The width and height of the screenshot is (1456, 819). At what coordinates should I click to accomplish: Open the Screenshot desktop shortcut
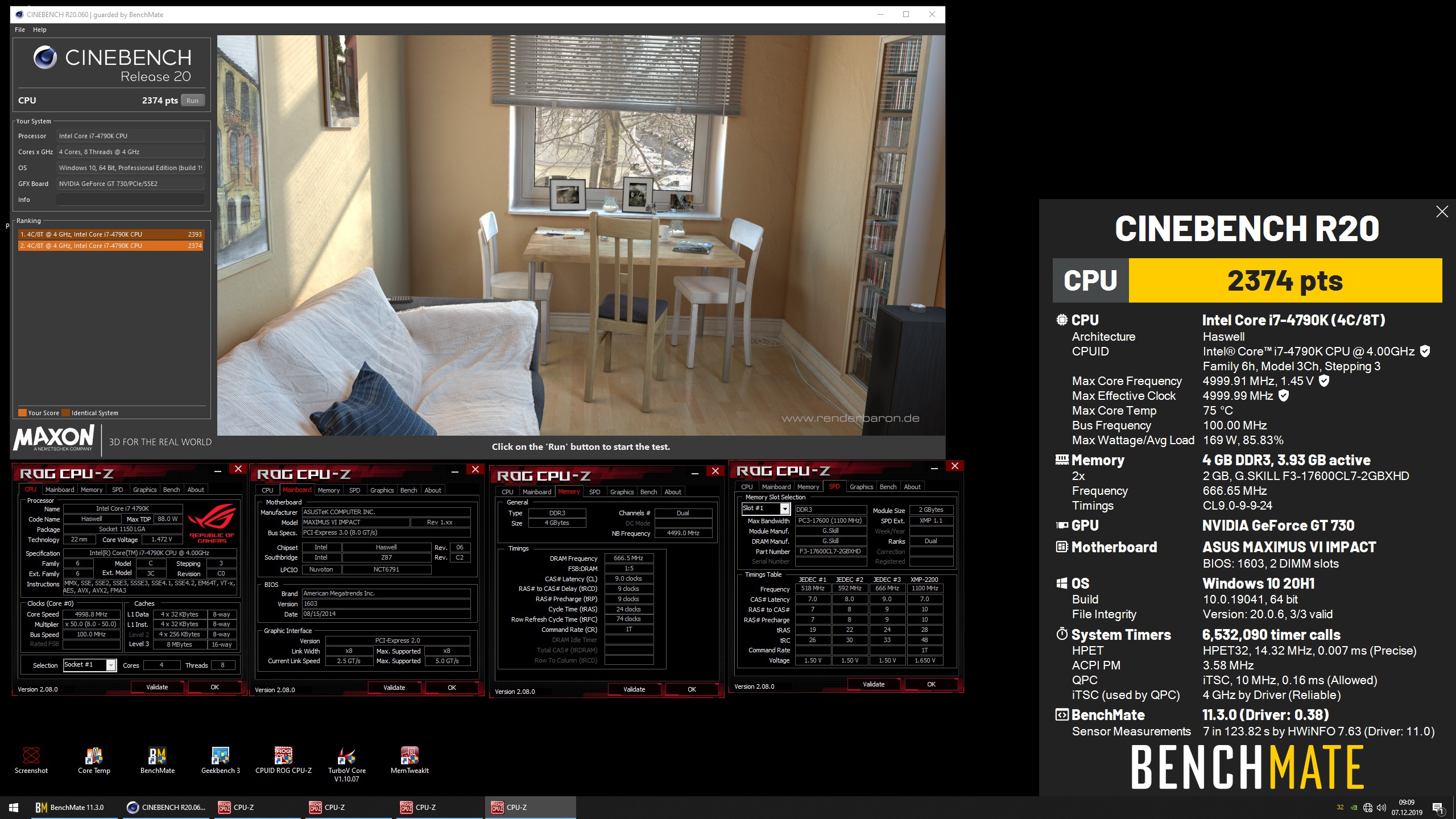31,760
